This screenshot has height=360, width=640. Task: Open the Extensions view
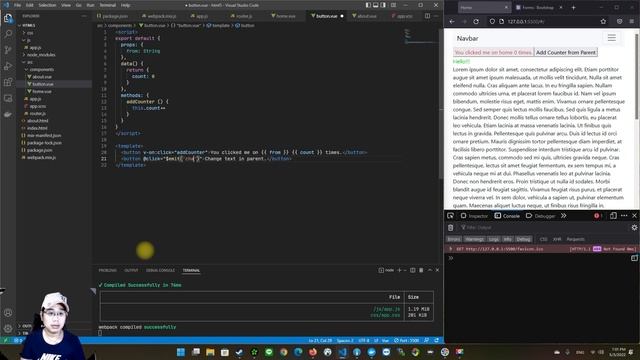[x=8, y=82]
